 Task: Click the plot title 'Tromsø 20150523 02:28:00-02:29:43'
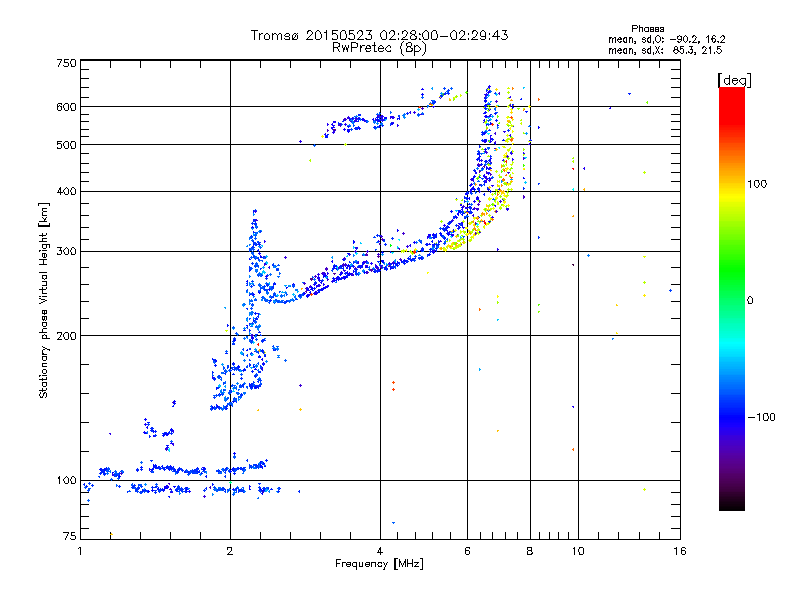click(379, 35)
